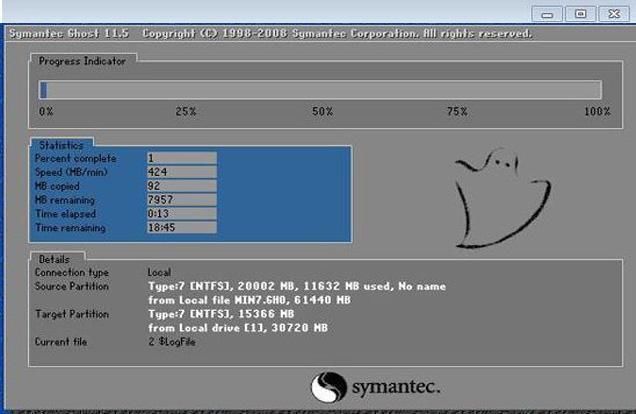This screenshot has width=636, height=414.
Task: Click the 100% progress marker
Action: coord(597,111)
